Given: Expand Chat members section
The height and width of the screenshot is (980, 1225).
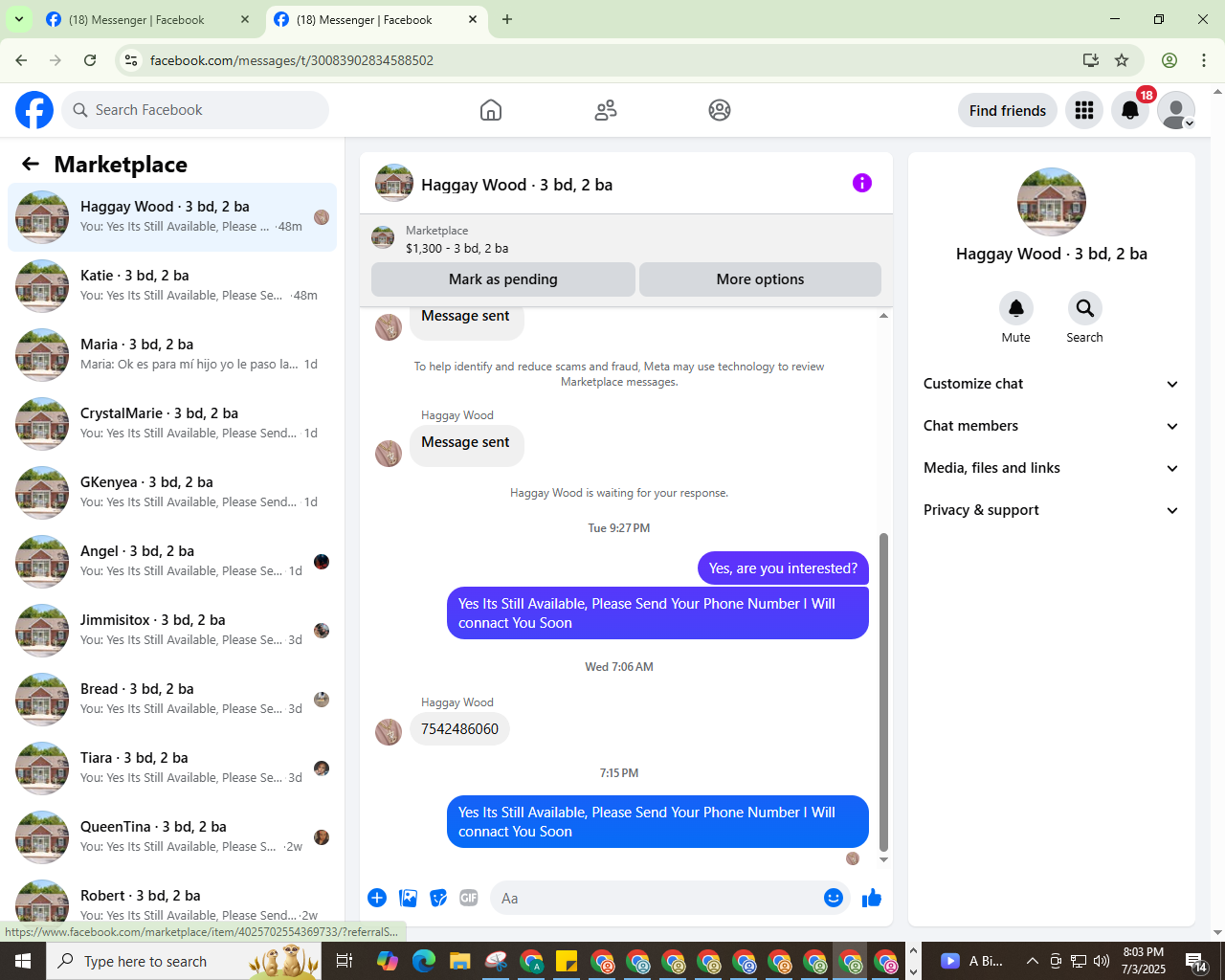Looking at the screenshot, I should pyautogui.click(x=1051, y=426).
